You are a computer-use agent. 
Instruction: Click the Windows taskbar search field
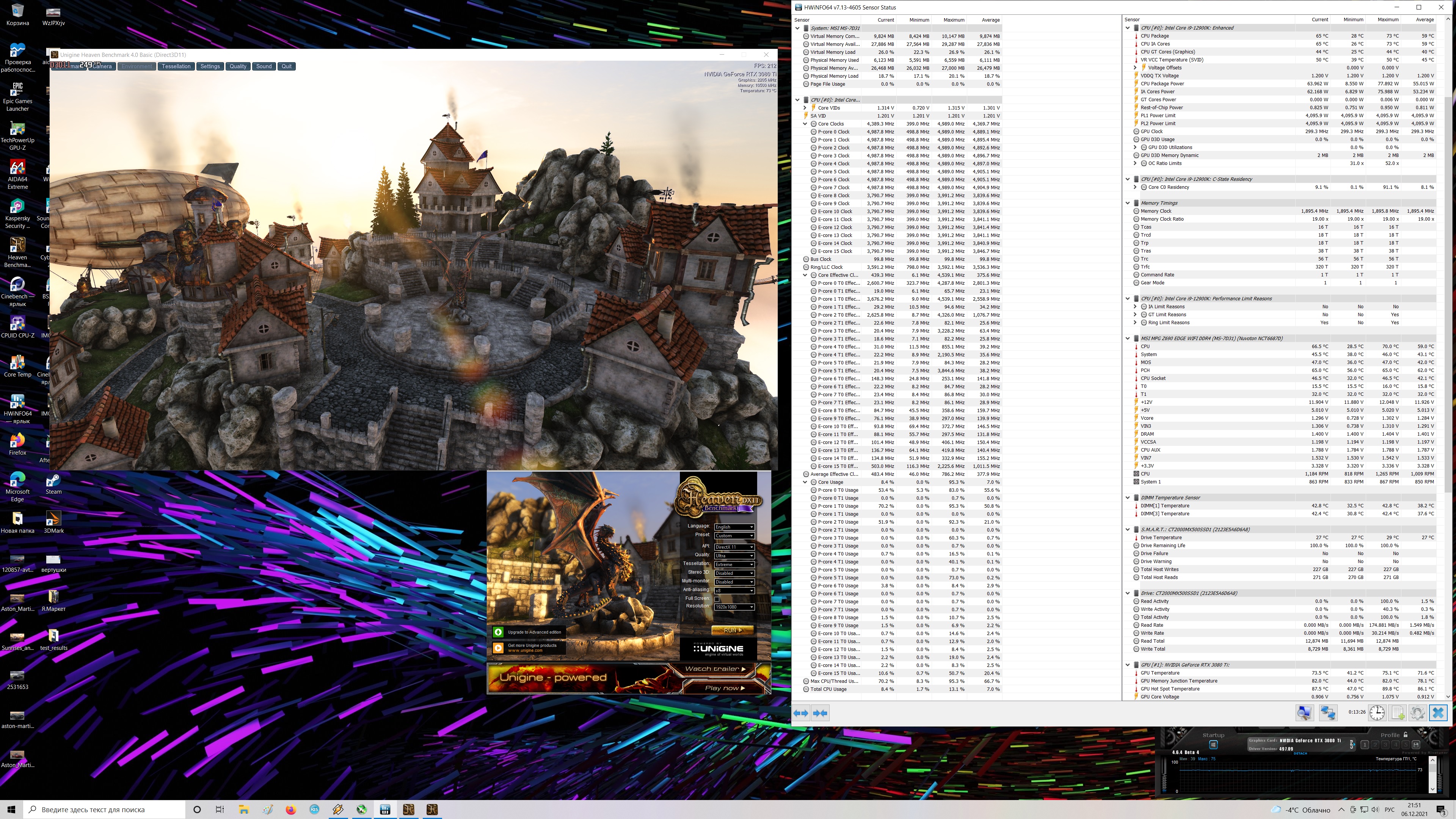click(x=105, y=810)
